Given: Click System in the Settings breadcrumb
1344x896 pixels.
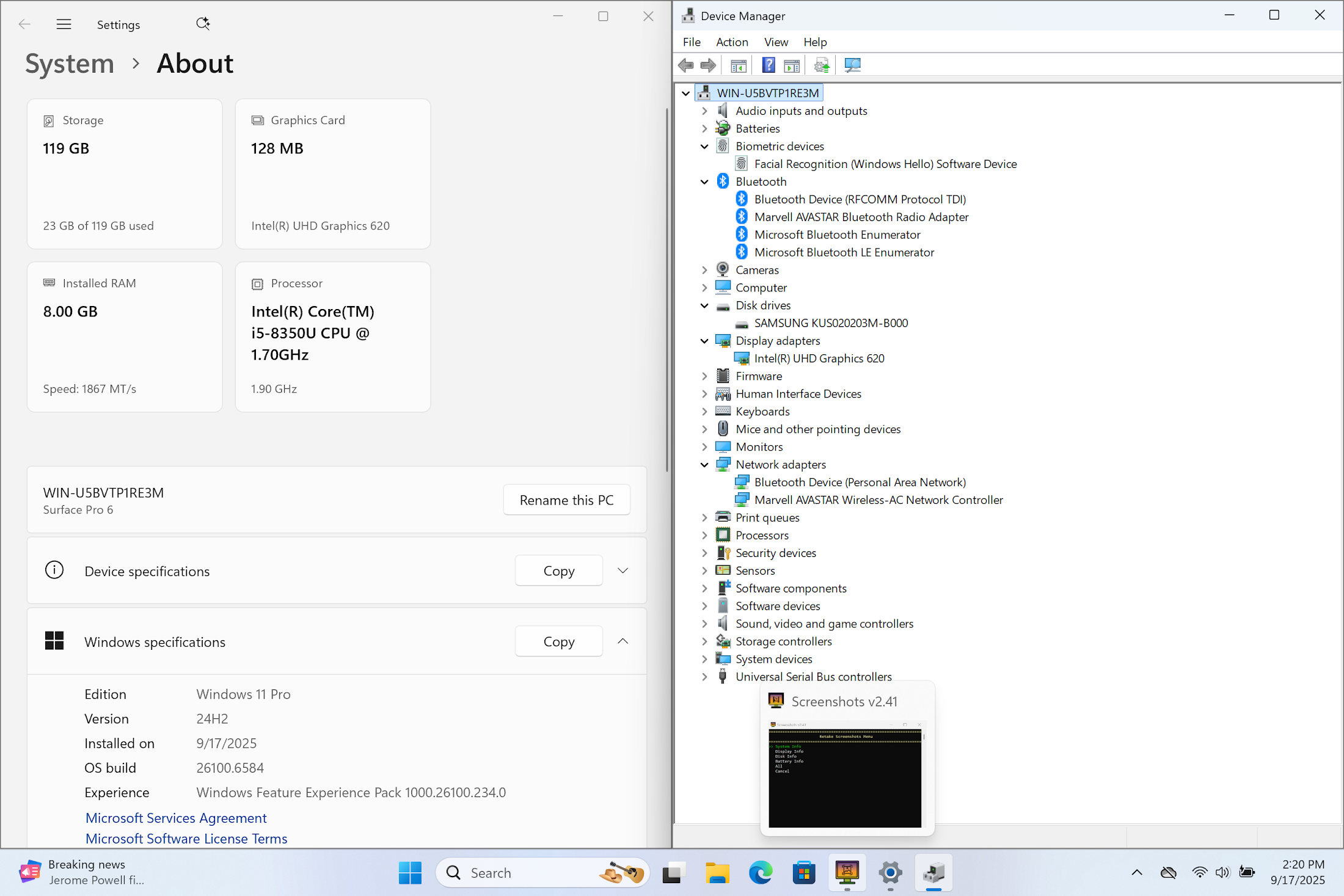Looking at the screenshot, I should pos(70,64).
